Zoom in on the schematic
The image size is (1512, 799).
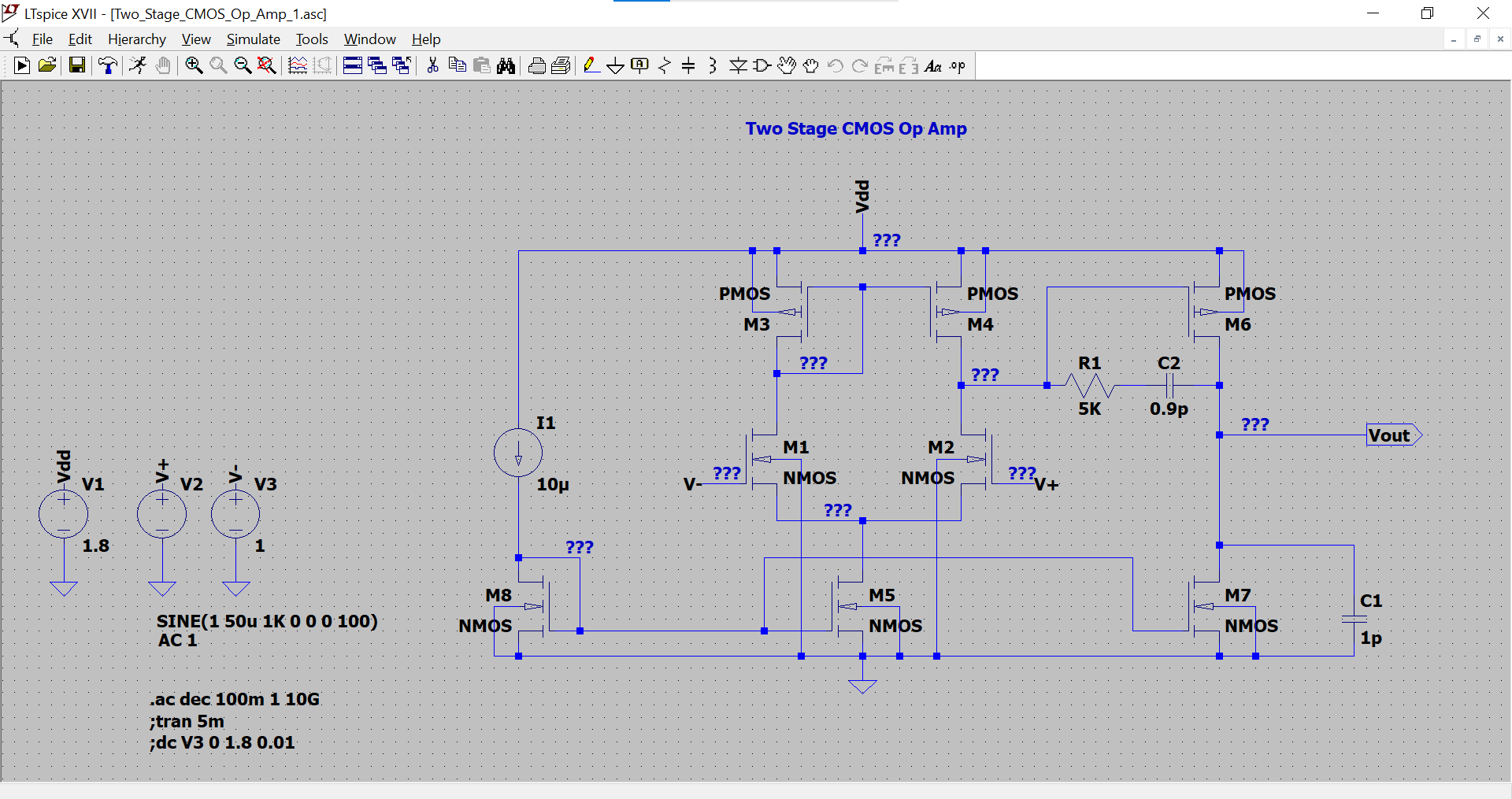(x=193, y=65)
